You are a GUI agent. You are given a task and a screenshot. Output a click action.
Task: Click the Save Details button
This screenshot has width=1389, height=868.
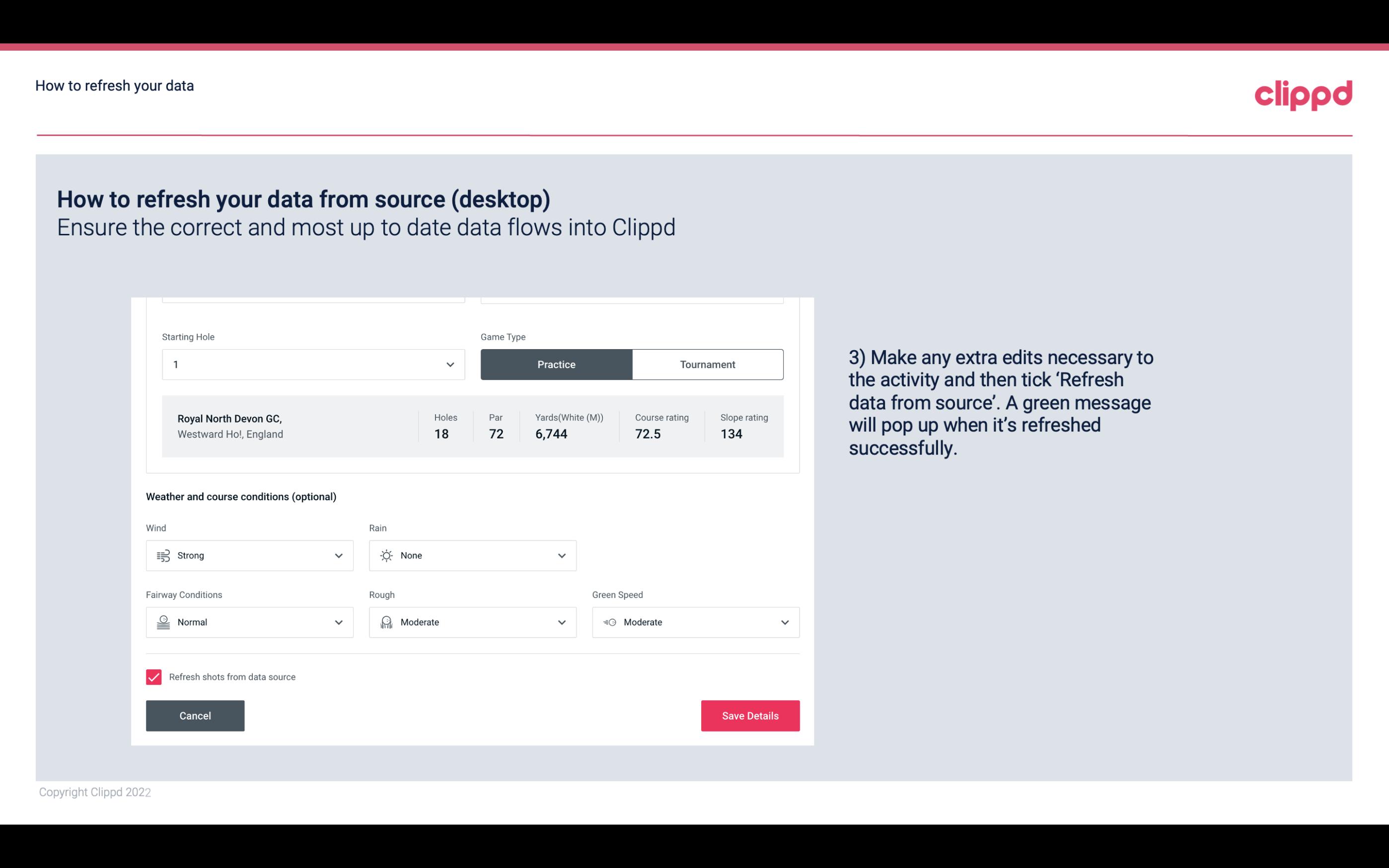pyautogui.click(x=750, y=715)
